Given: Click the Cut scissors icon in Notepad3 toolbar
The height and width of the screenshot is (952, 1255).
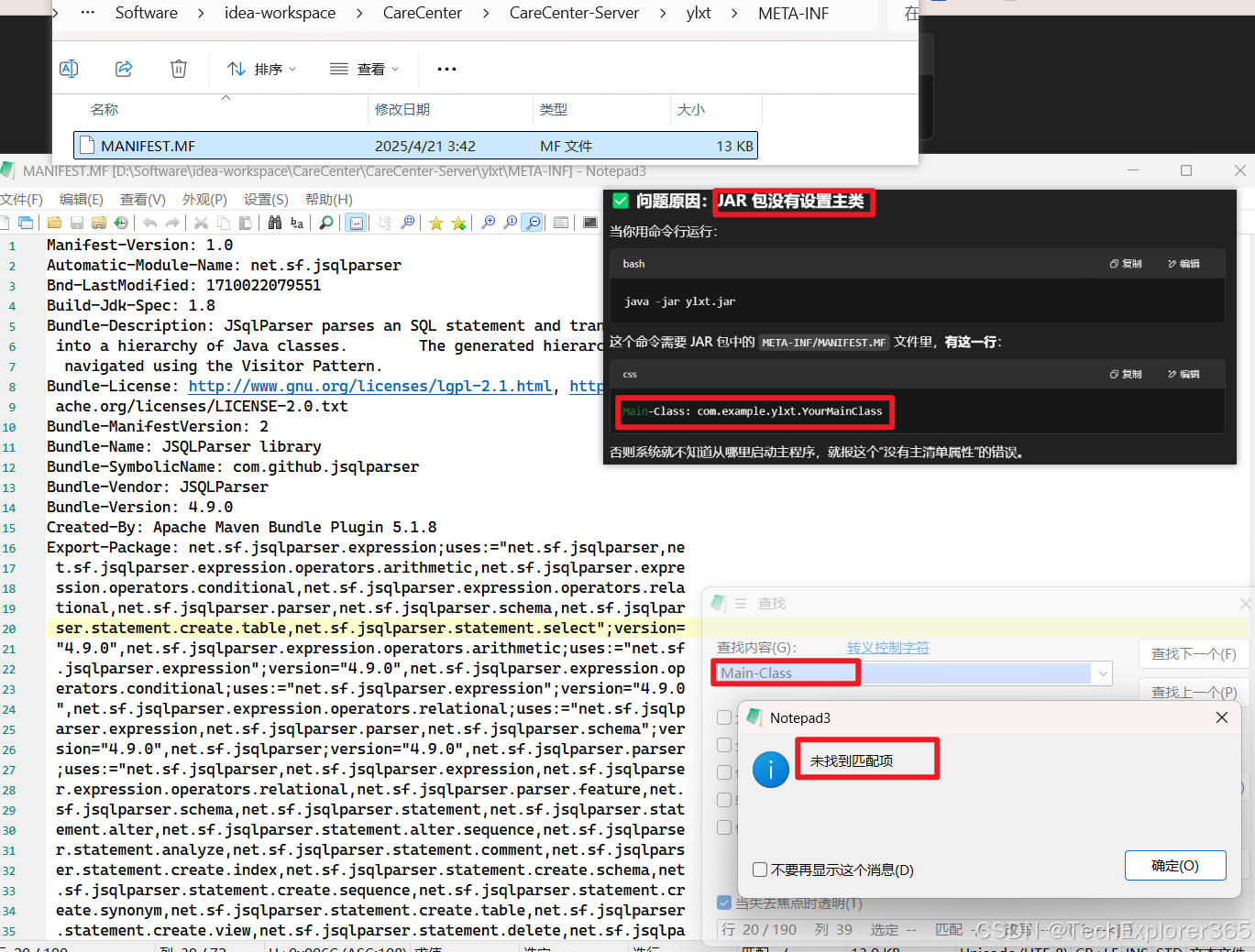Looking at the screenshot, I should pos(201,223).
